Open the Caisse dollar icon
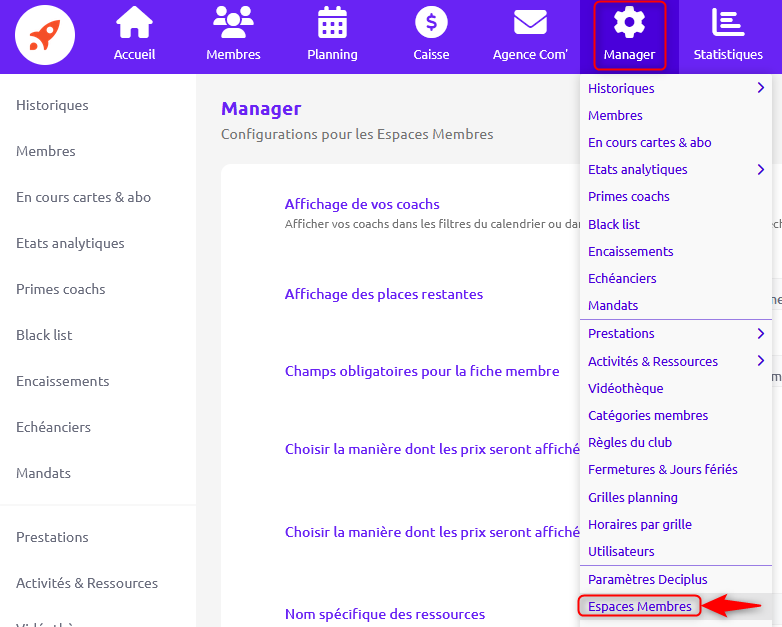 pyautogui.click(x=431, y=22)
